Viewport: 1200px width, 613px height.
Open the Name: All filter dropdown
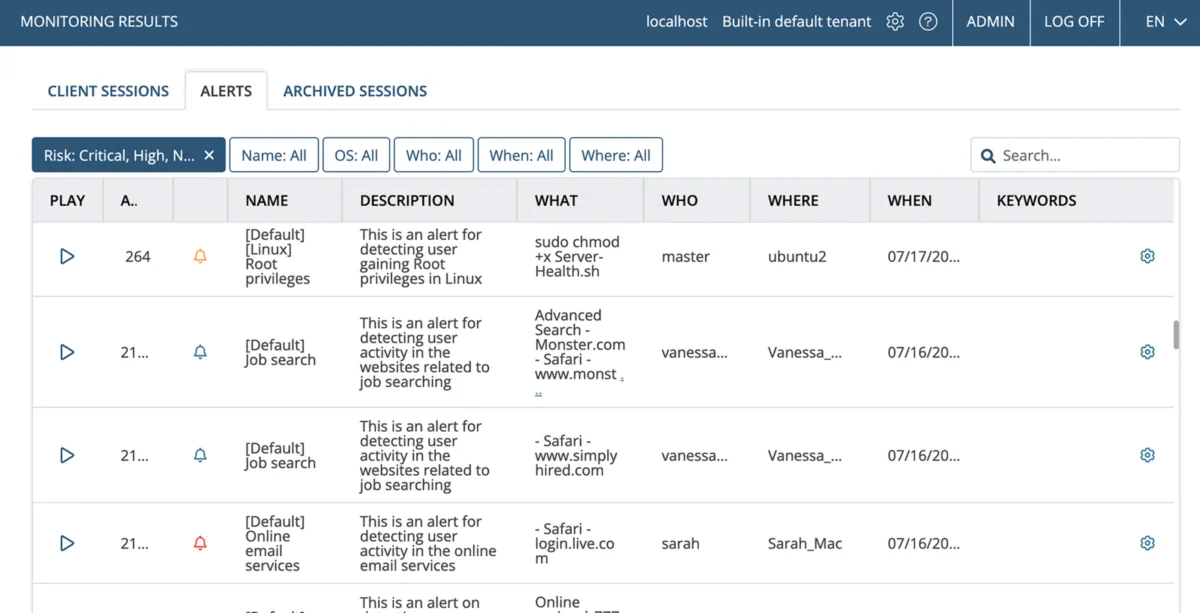(x=274, y=155)
